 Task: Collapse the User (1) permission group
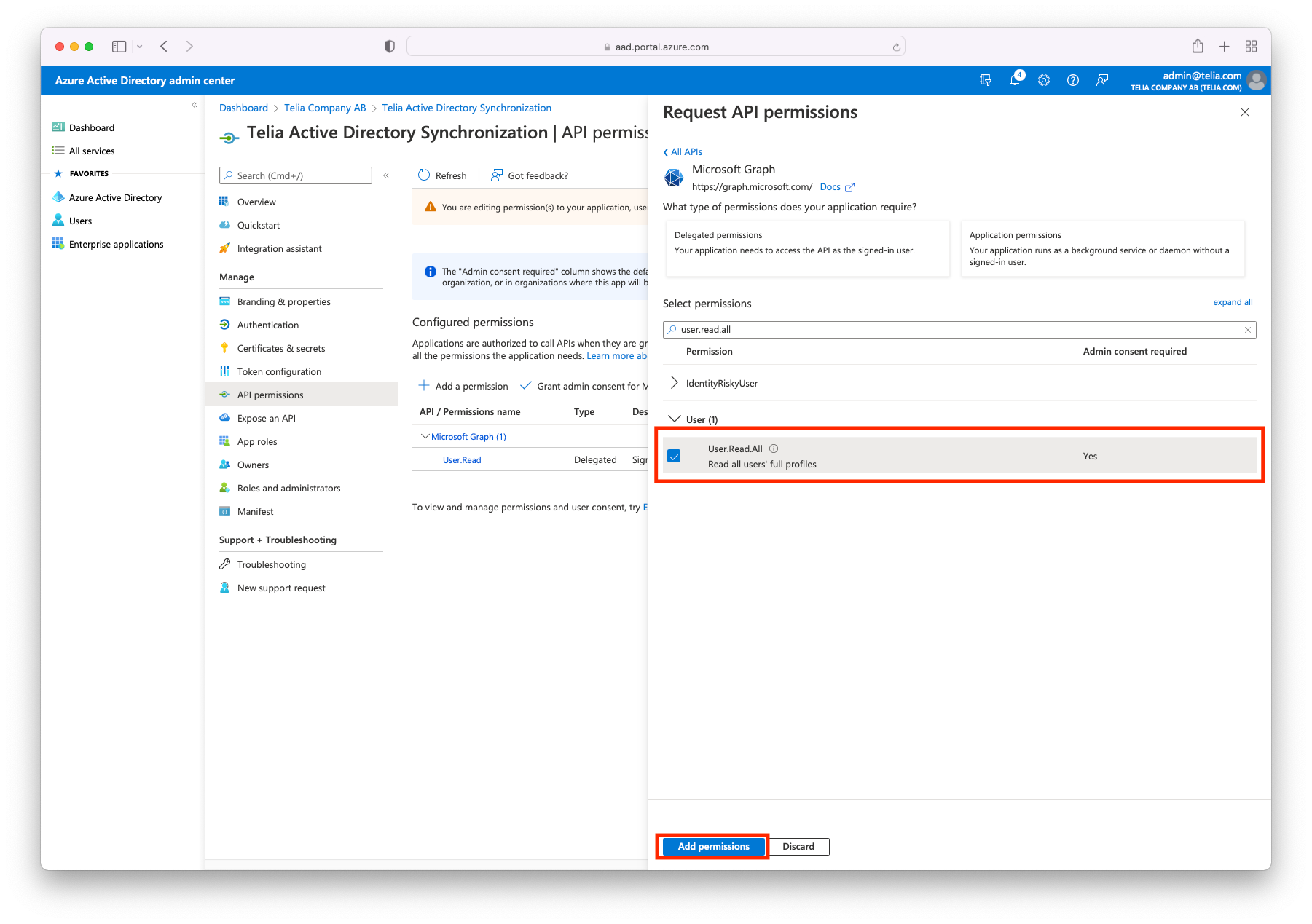click(675, 419)
